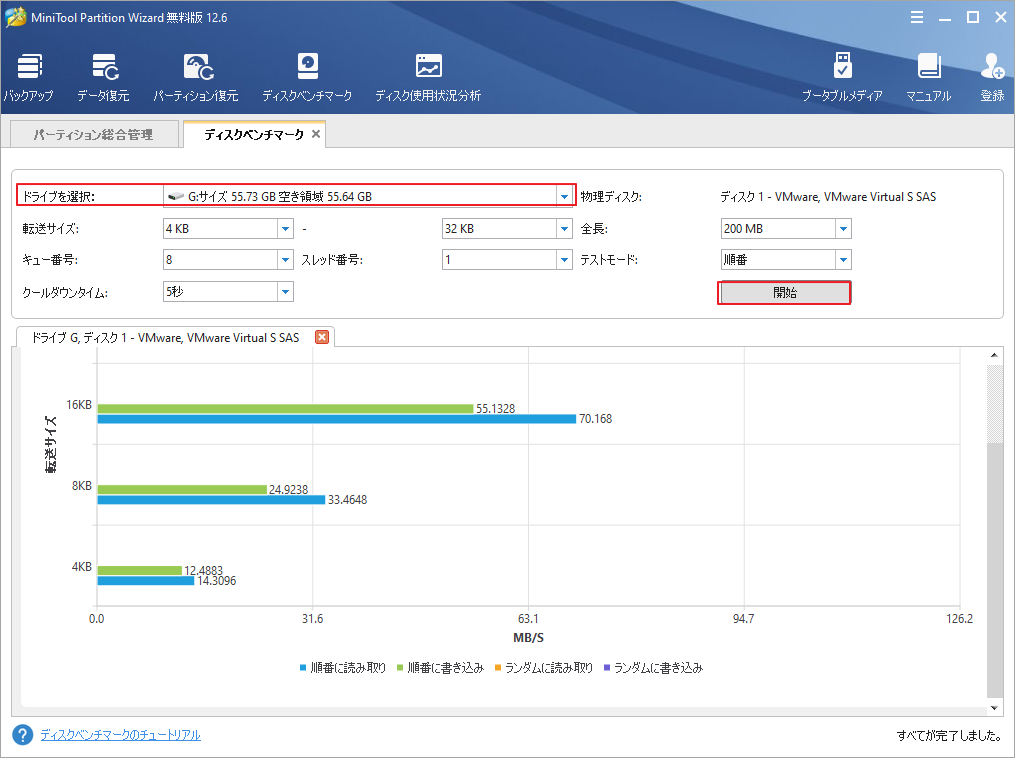Expand the 全長 size dropdown

pos(842,228)
